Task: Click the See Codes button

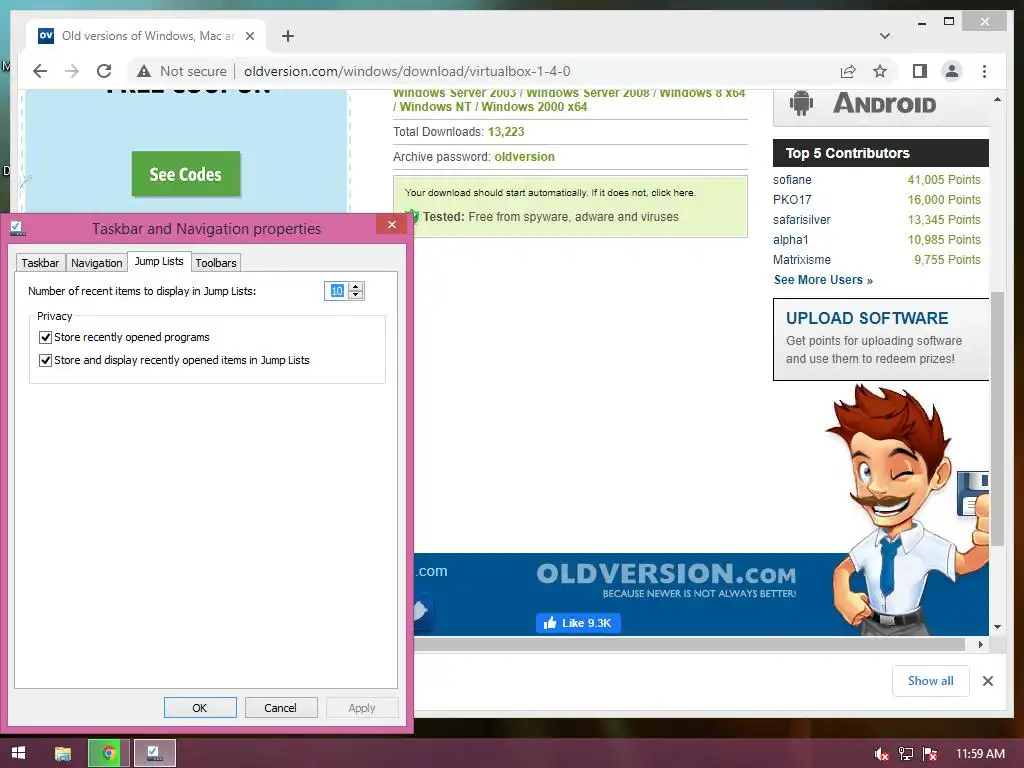Action: coord(185,174)
